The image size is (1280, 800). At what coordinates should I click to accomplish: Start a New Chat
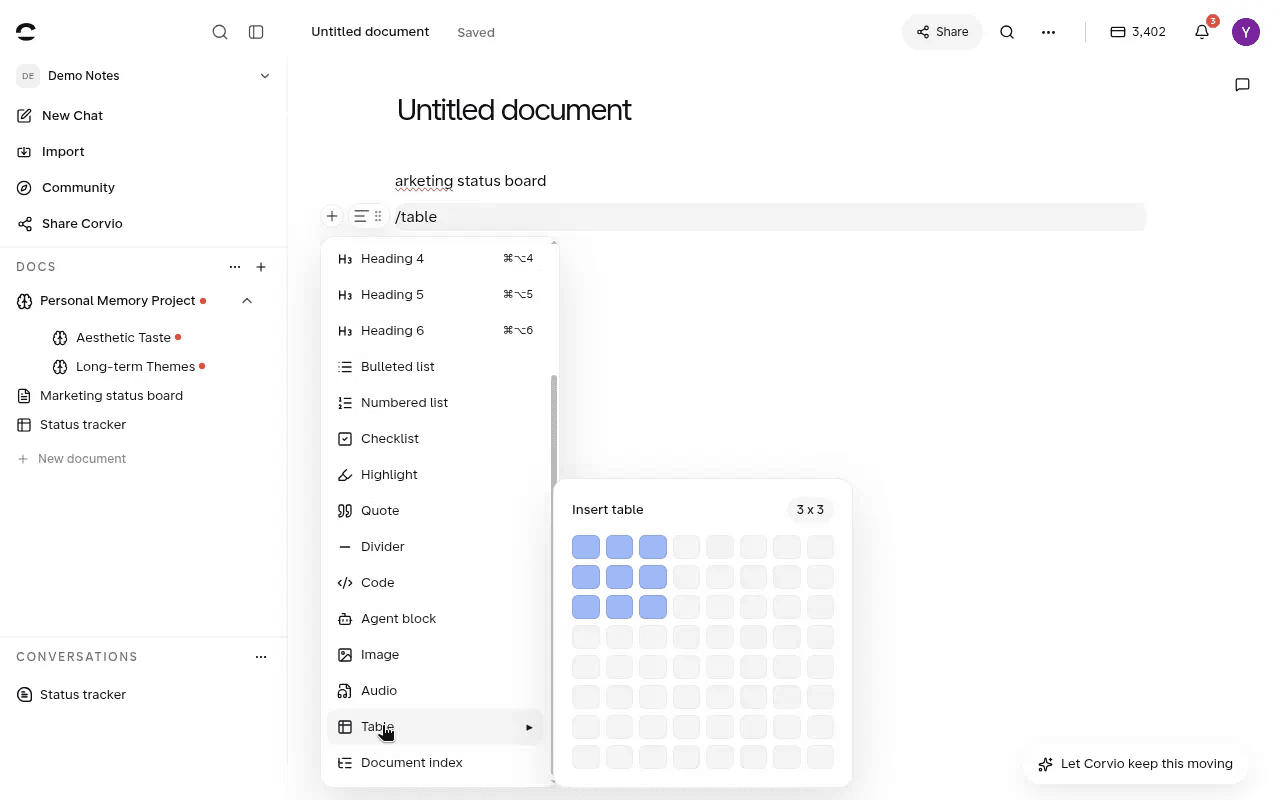[x=60, y=115]
